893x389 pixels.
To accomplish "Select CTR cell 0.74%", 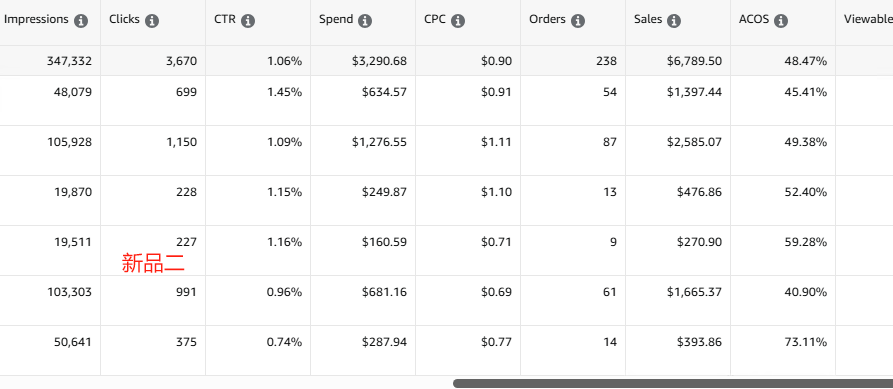I will 285,342.
